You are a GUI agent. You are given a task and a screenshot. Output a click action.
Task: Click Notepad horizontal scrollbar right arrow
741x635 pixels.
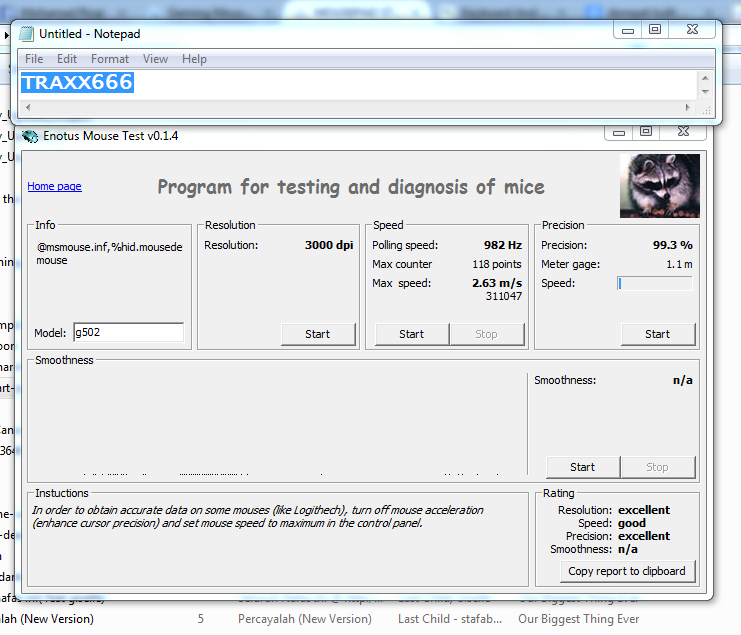click(x=688, y=107)
